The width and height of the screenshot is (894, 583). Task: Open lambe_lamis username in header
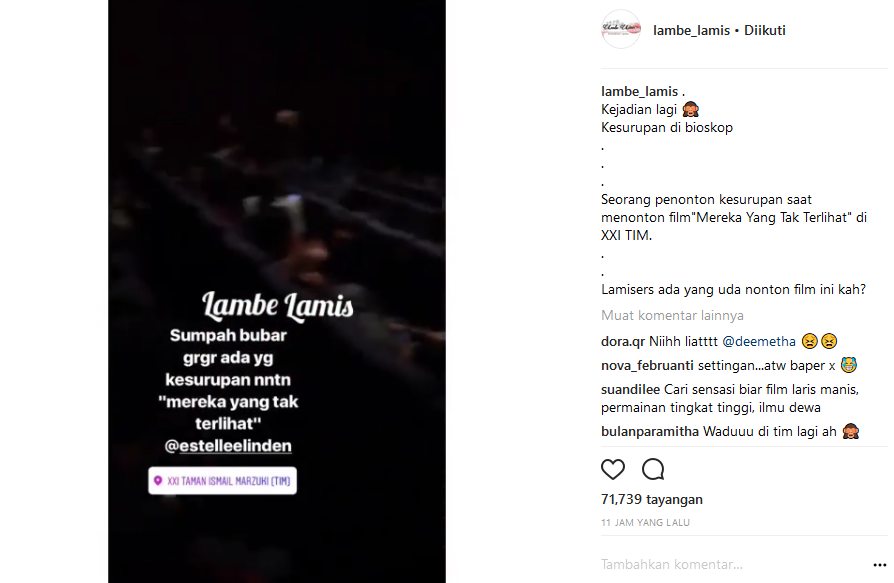pos(691,30)
